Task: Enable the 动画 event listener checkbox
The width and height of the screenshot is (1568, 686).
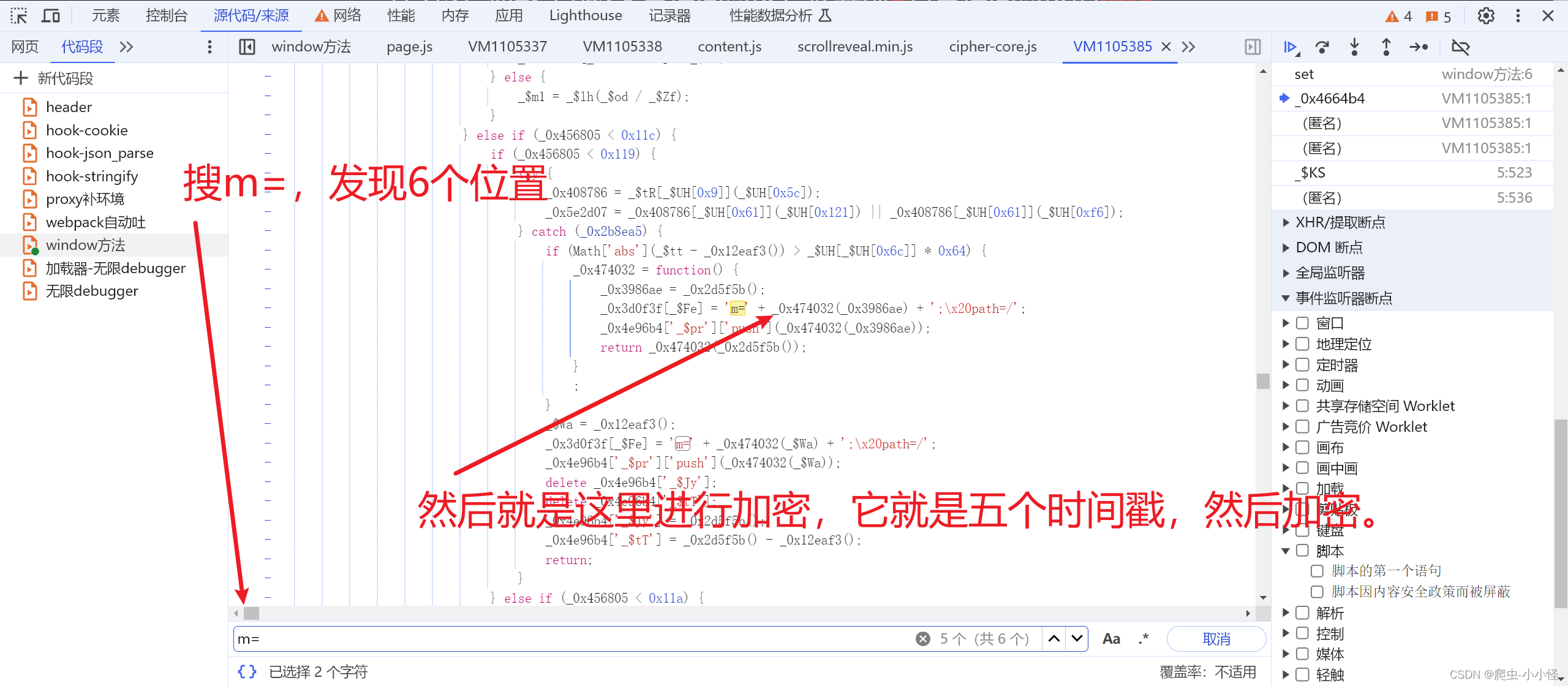Action: coord(1303,385)
